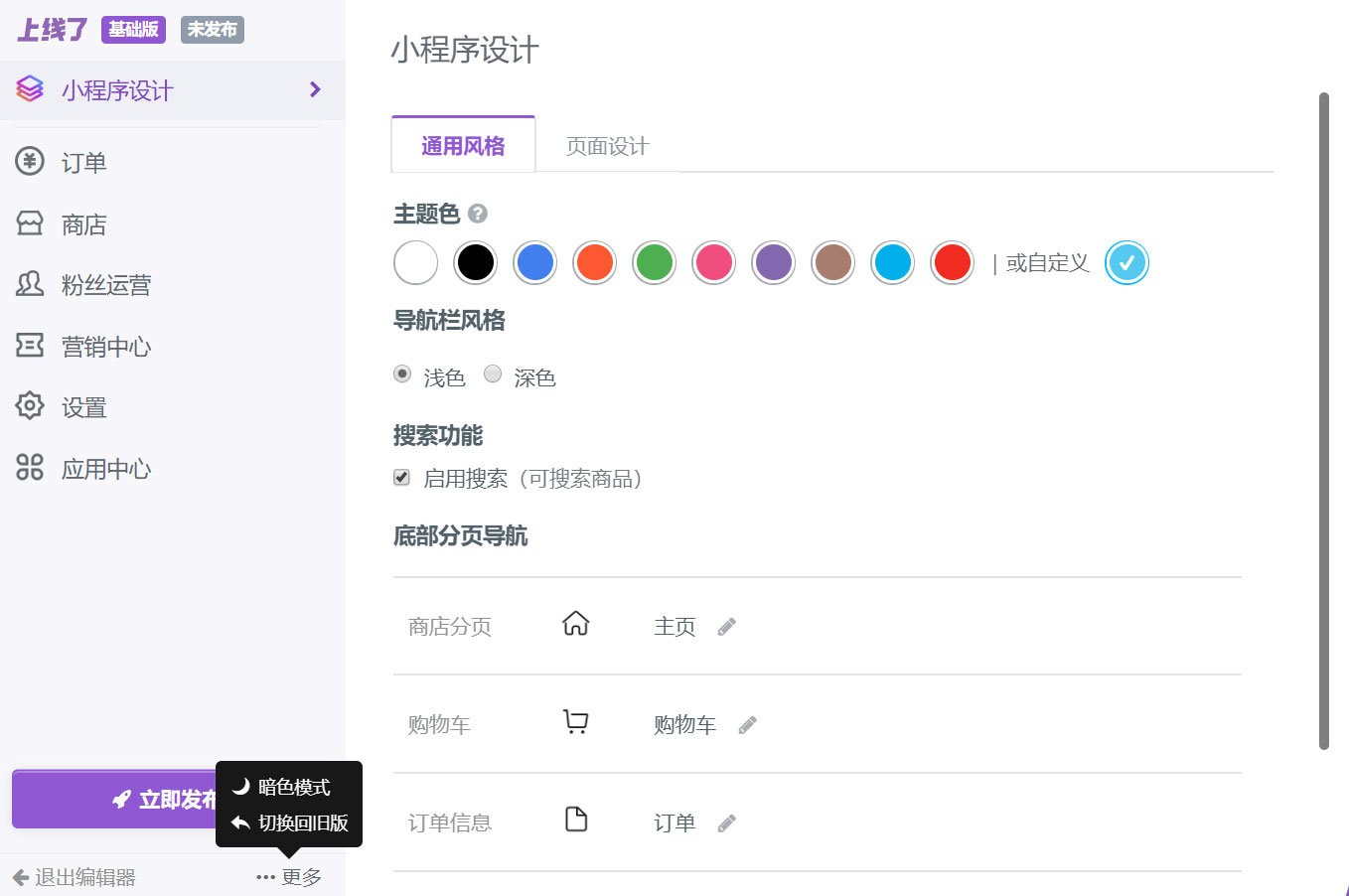The height and width of the screenshot is (896, 1349).
Task: Open the 营销中心 marketing center
Action: click(x=105, y=346)
